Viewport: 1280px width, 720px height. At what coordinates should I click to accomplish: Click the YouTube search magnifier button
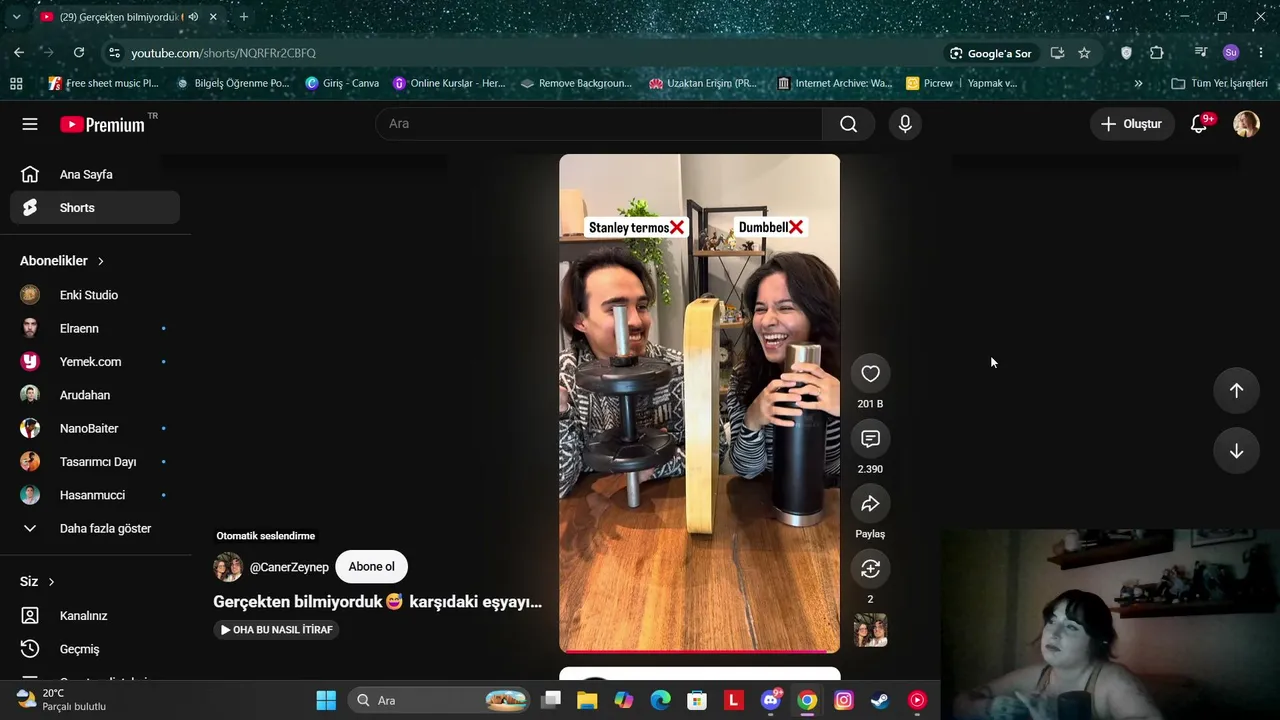coord(849,124)
